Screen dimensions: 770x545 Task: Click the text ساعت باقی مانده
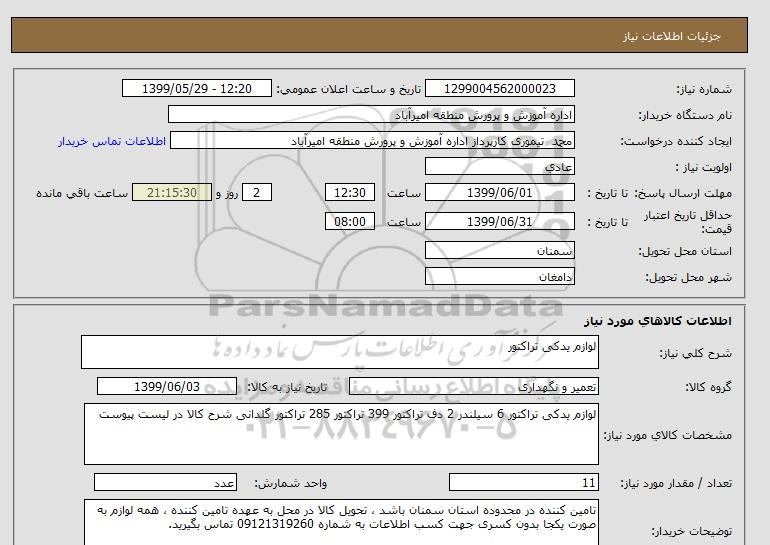[x=82, y=193]
